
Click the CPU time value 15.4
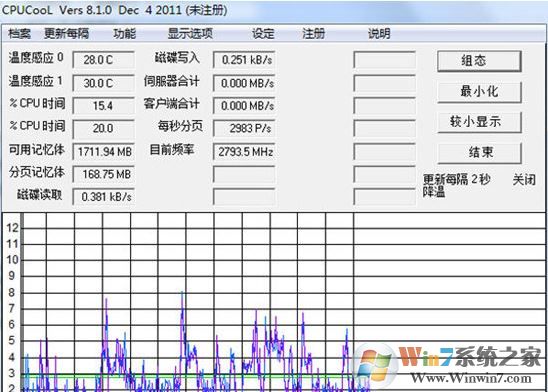[103, 106]
